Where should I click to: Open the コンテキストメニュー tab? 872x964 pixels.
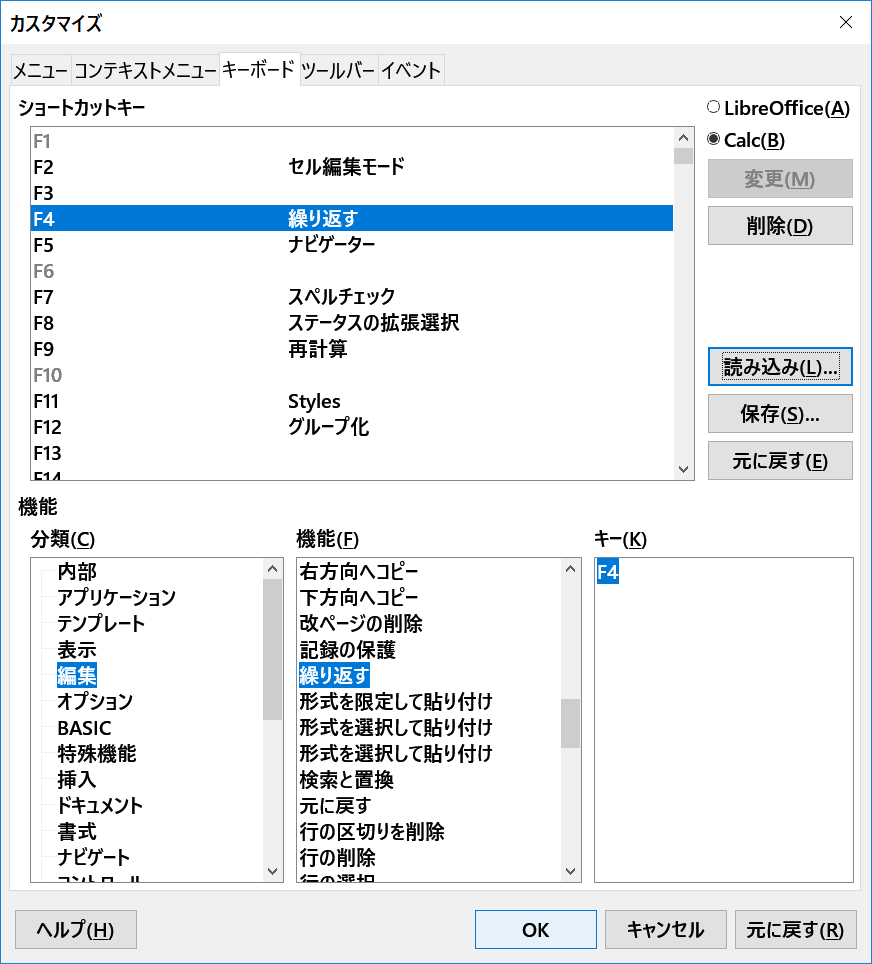(145, 71)
